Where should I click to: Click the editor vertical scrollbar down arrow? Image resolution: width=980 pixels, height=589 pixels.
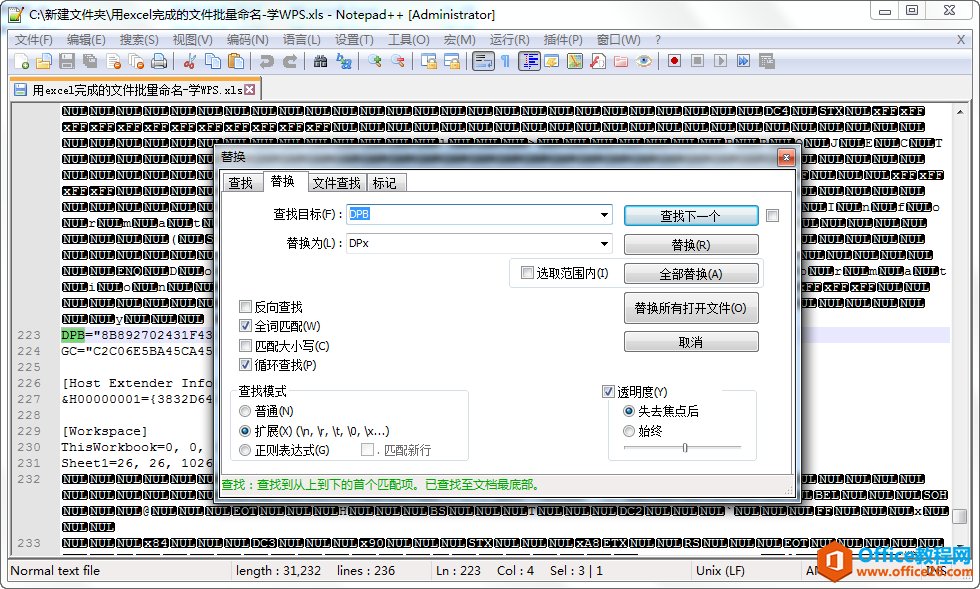(960, 545)
